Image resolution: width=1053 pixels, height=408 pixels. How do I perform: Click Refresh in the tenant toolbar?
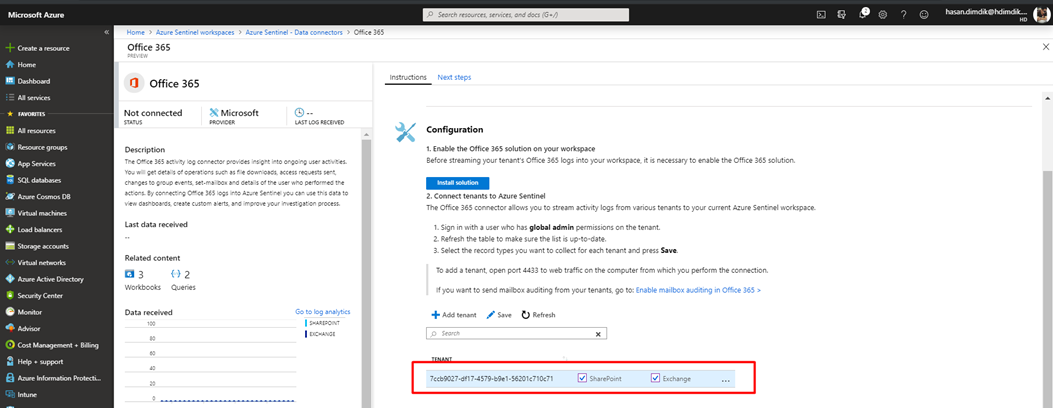point(538,315)
